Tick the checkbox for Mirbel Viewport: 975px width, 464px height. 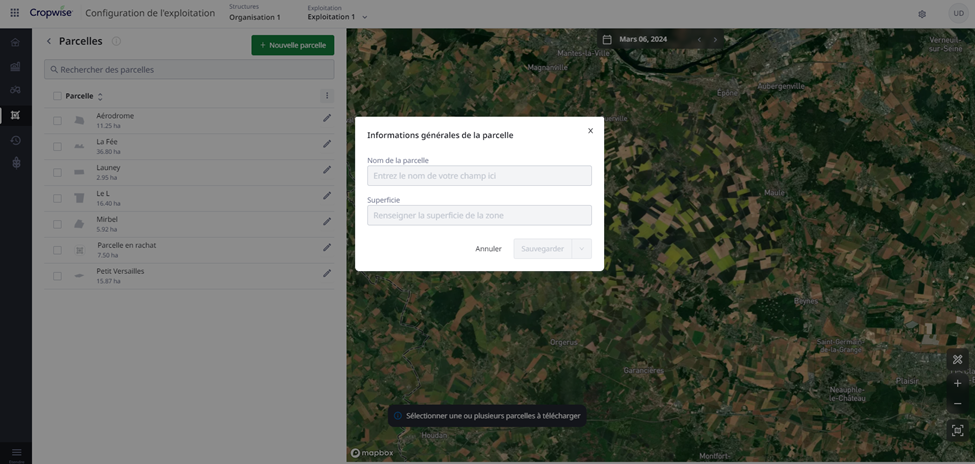click(57, 224)
